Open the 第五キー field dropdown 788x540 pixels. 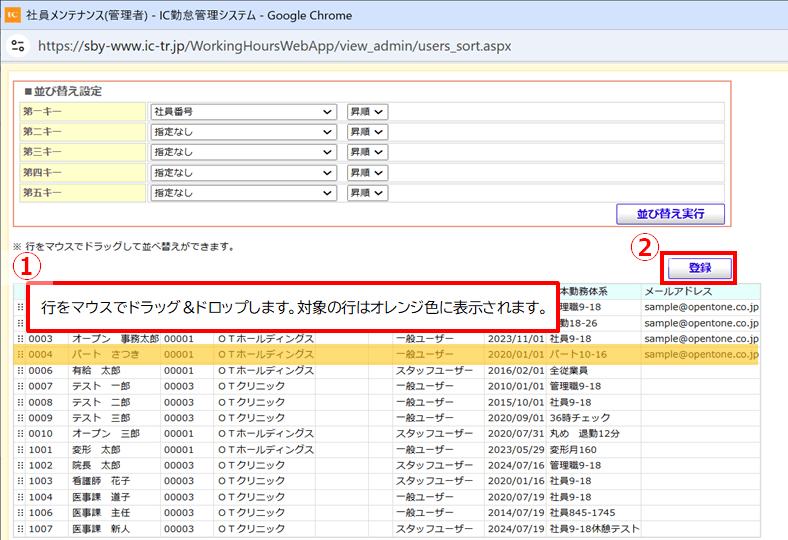(x=243, y=192)
